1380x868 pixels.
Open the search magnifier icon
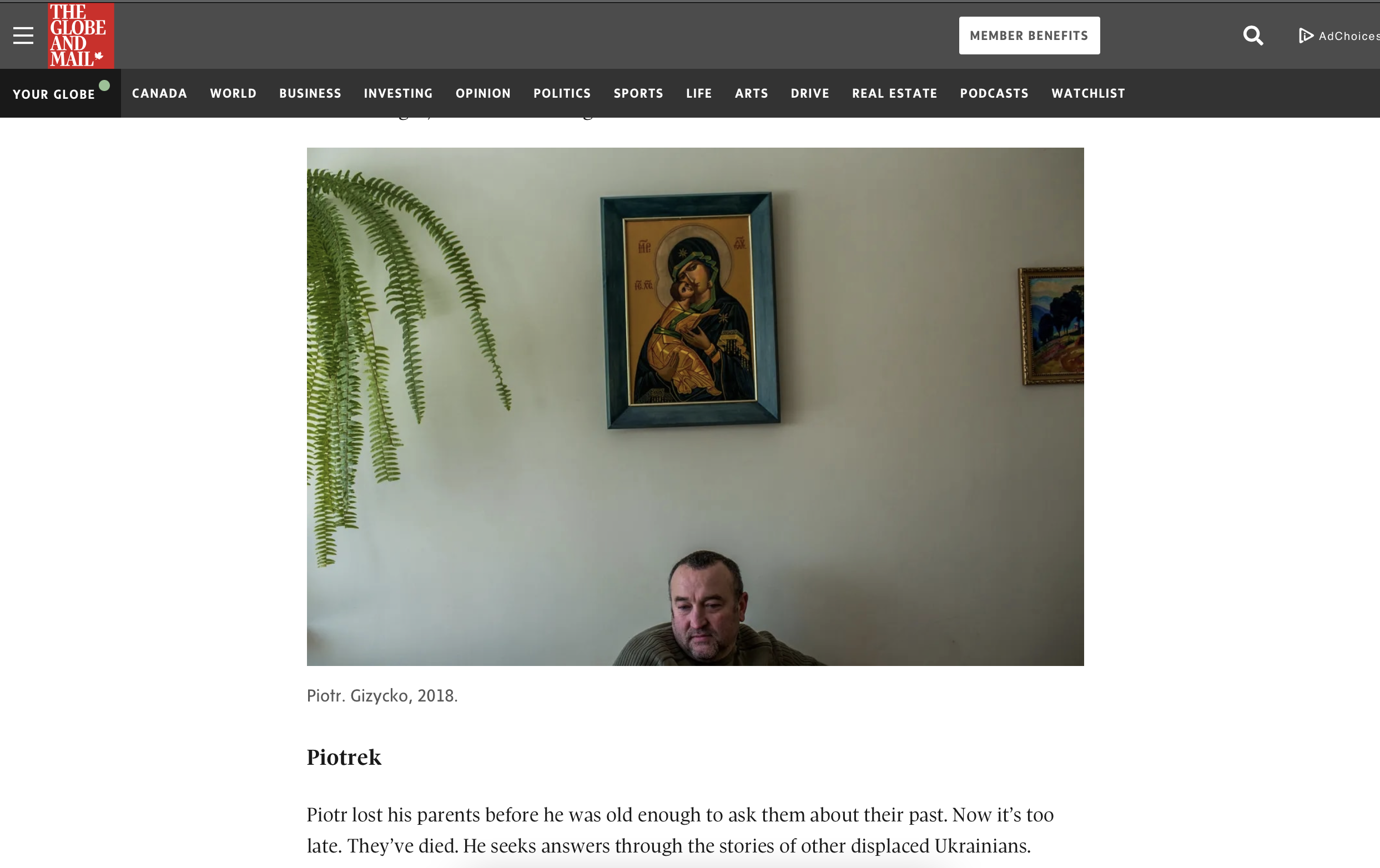click(x=1253, y=36)
